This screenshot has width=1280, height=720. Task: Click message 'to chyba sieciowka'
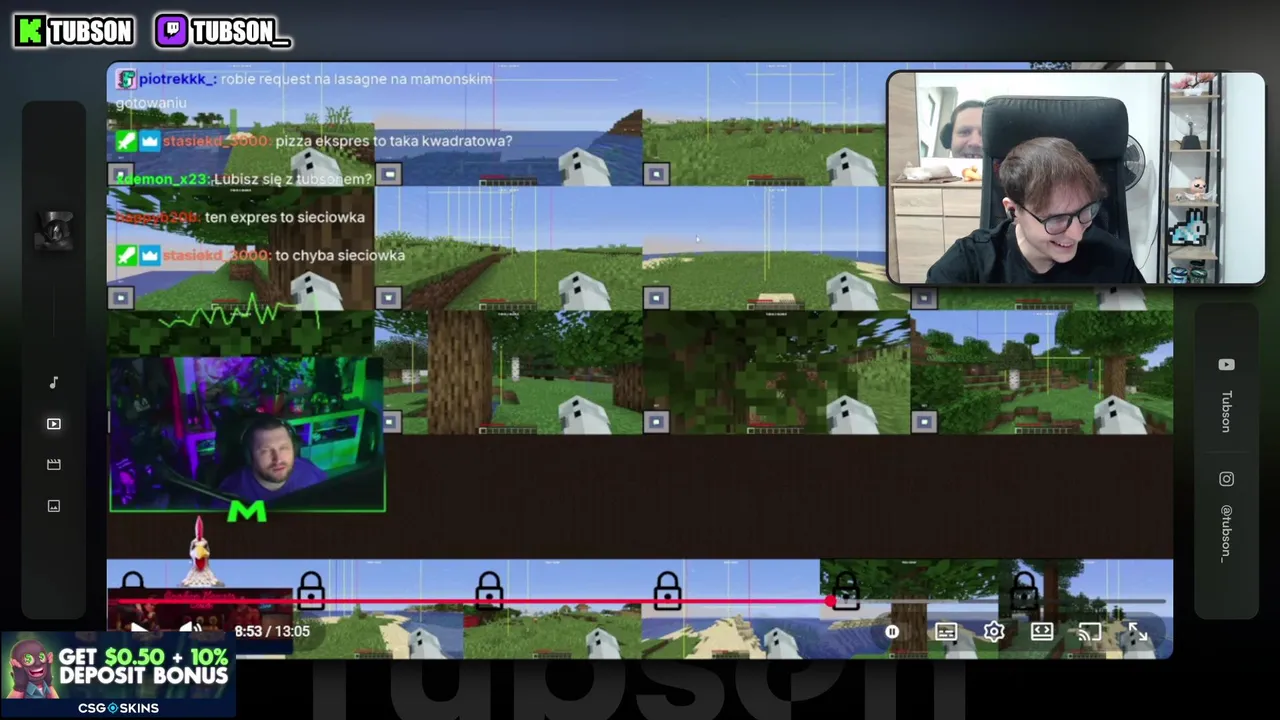coord(340,255)
